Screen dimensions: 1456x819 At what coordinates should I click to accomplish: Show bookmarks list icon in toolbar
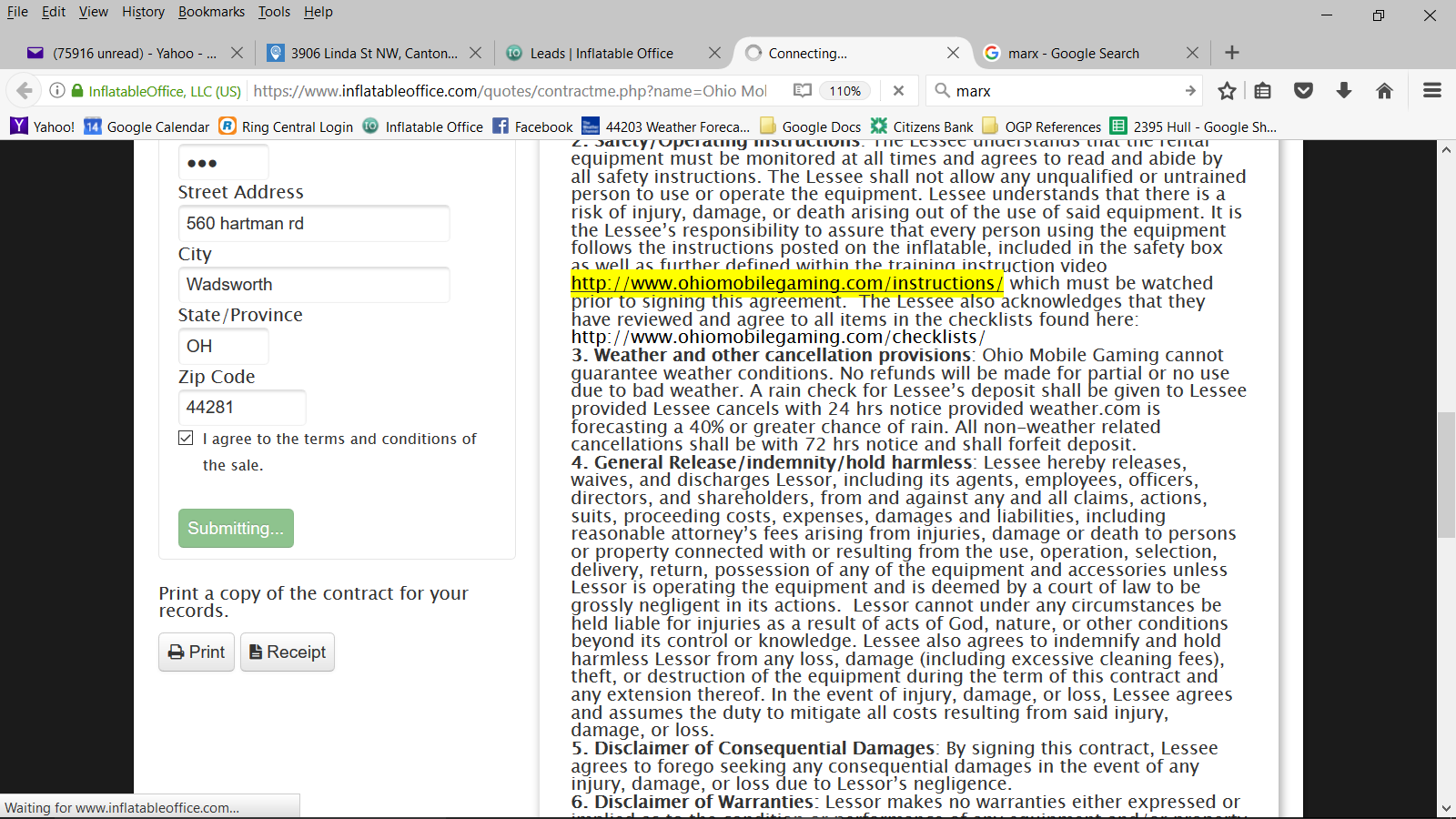pos(1262,91)
